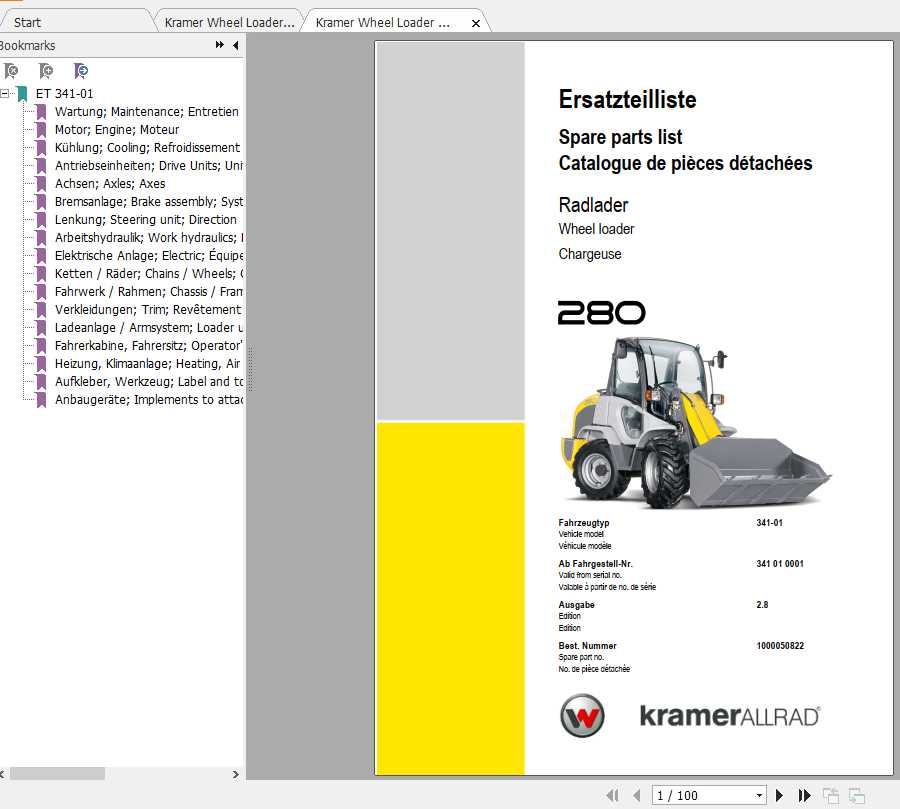Open Fahrwerk / Rahmen; Chassis bookmark
The width and height of the screenshot is (900, 809).
point(149,292)
